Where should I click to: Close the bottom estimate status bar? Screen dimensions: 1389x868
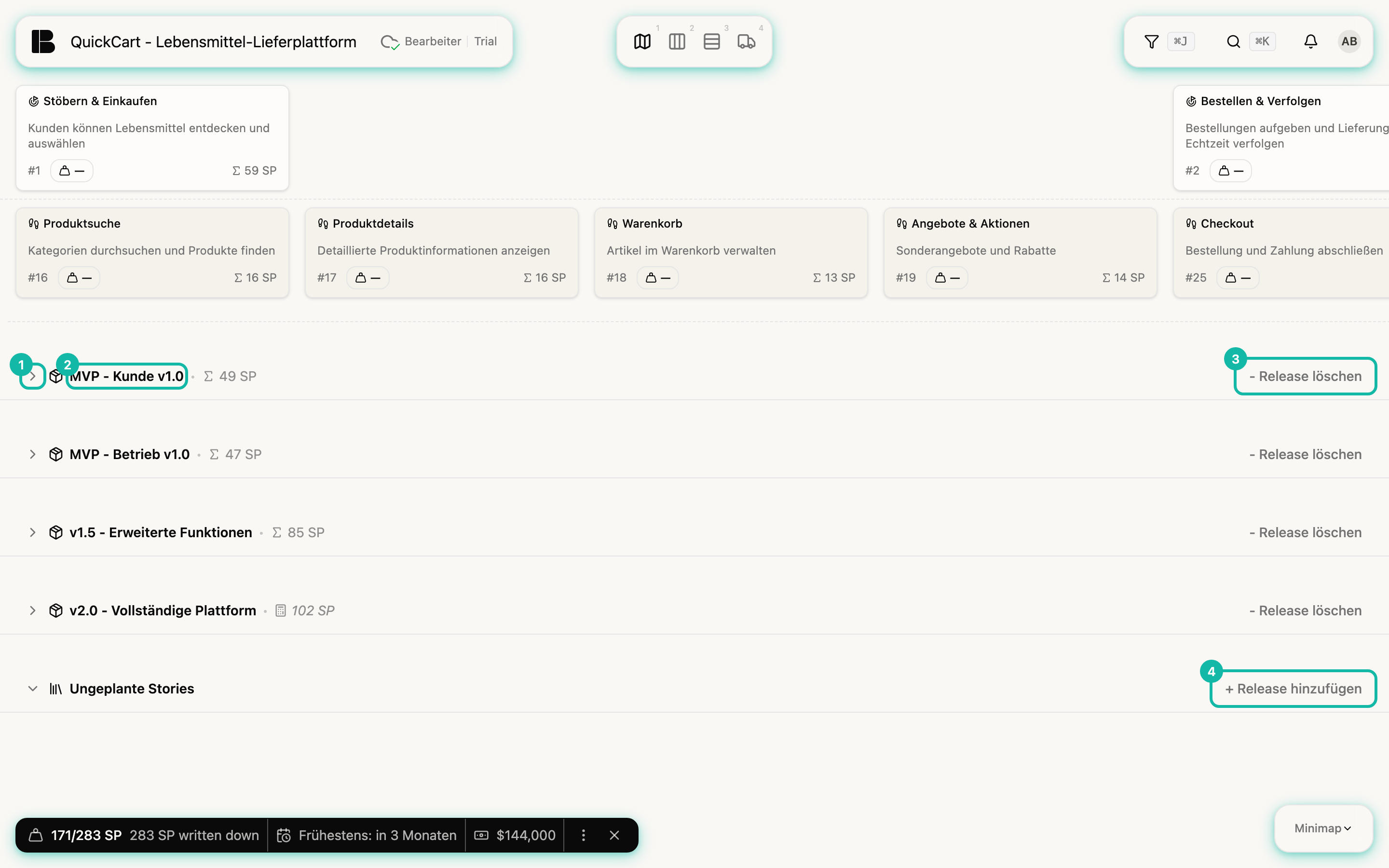614,835
